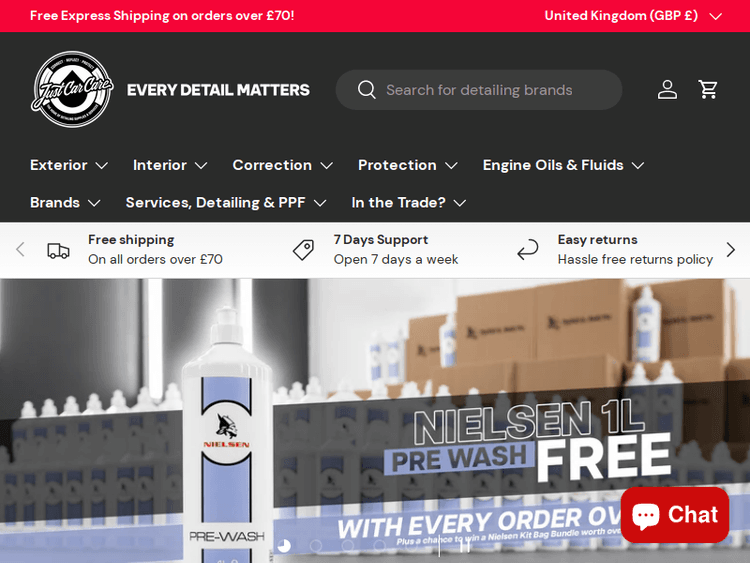Open Services, Detailing & PPF menu

(226, 203)
